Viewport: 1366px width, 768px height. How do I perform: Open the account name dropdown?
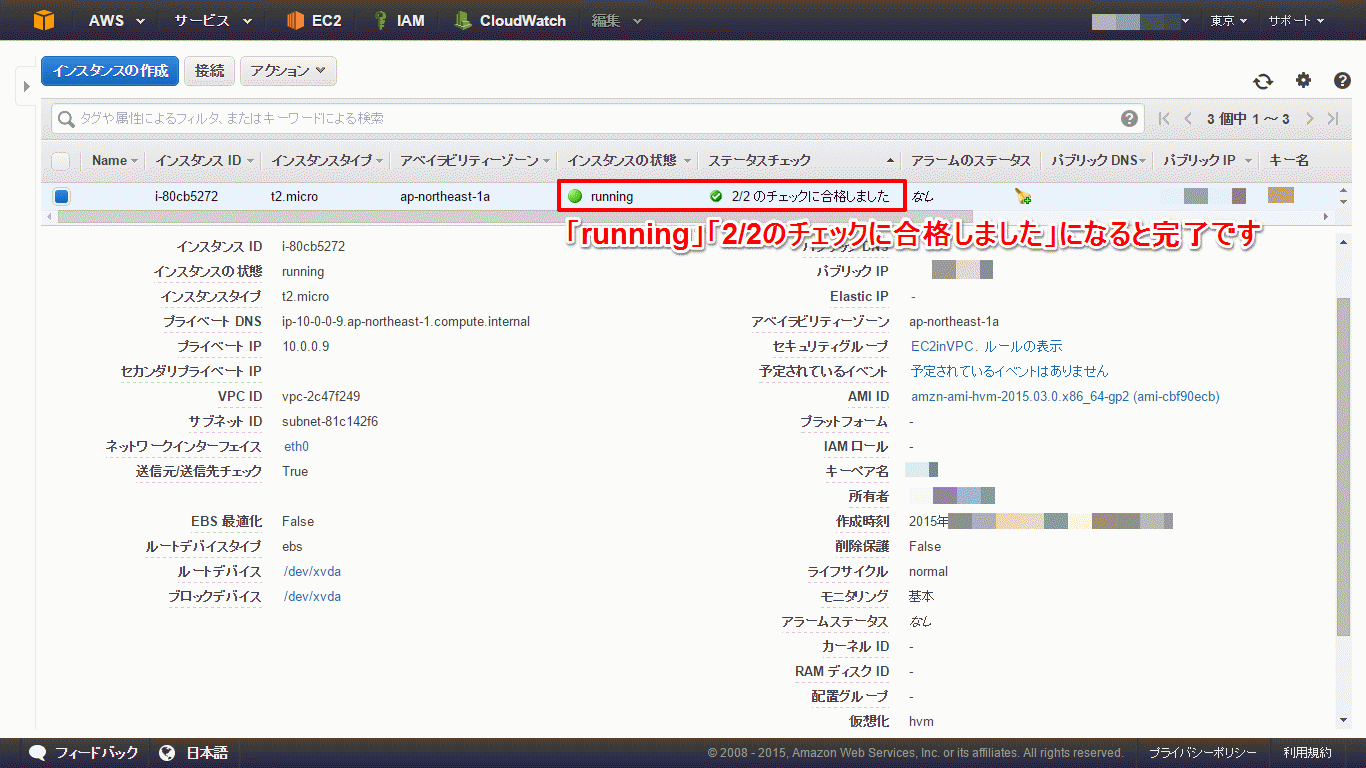click(1141, 20)
